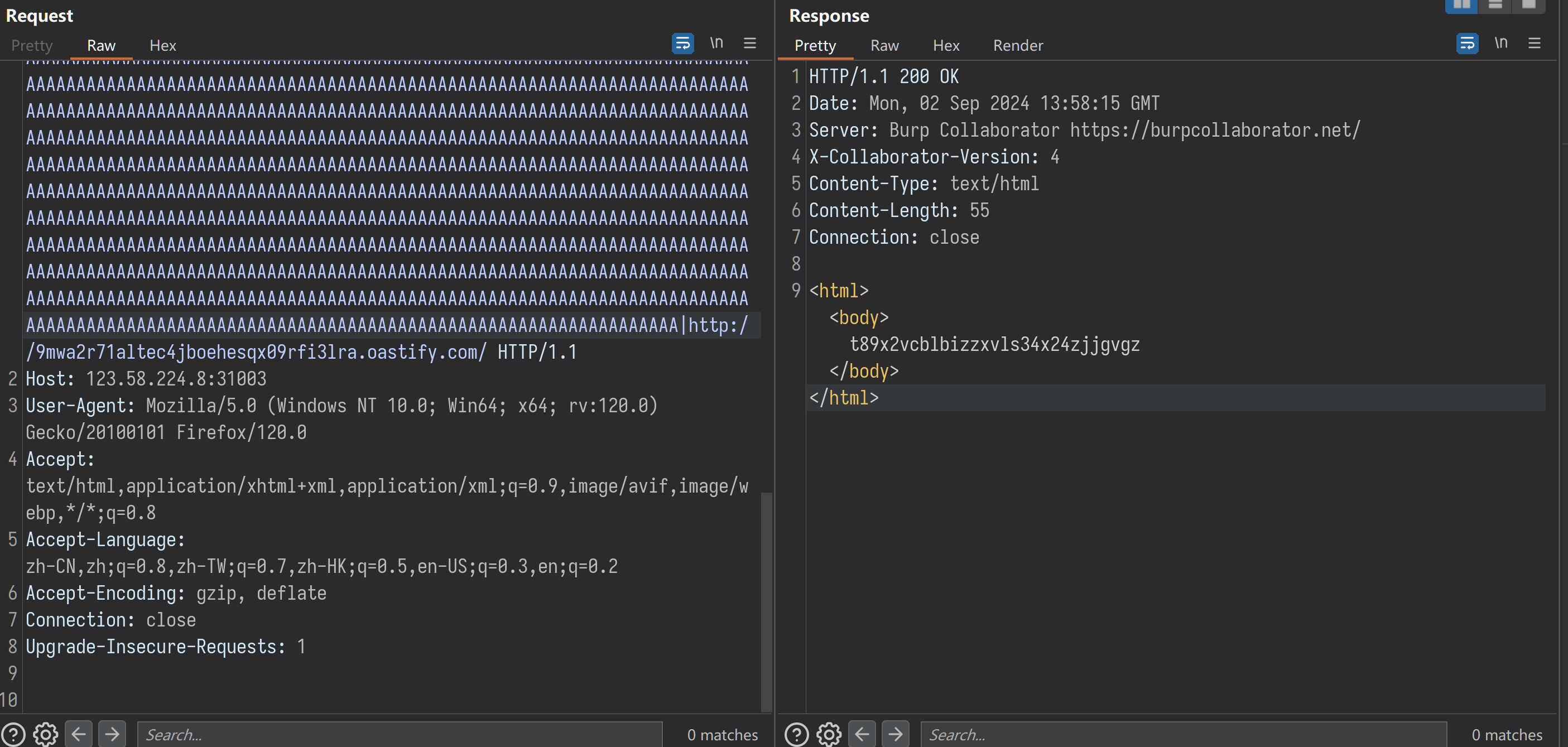
Task: Click the closing </html> tag
Action: coord(844,398)
